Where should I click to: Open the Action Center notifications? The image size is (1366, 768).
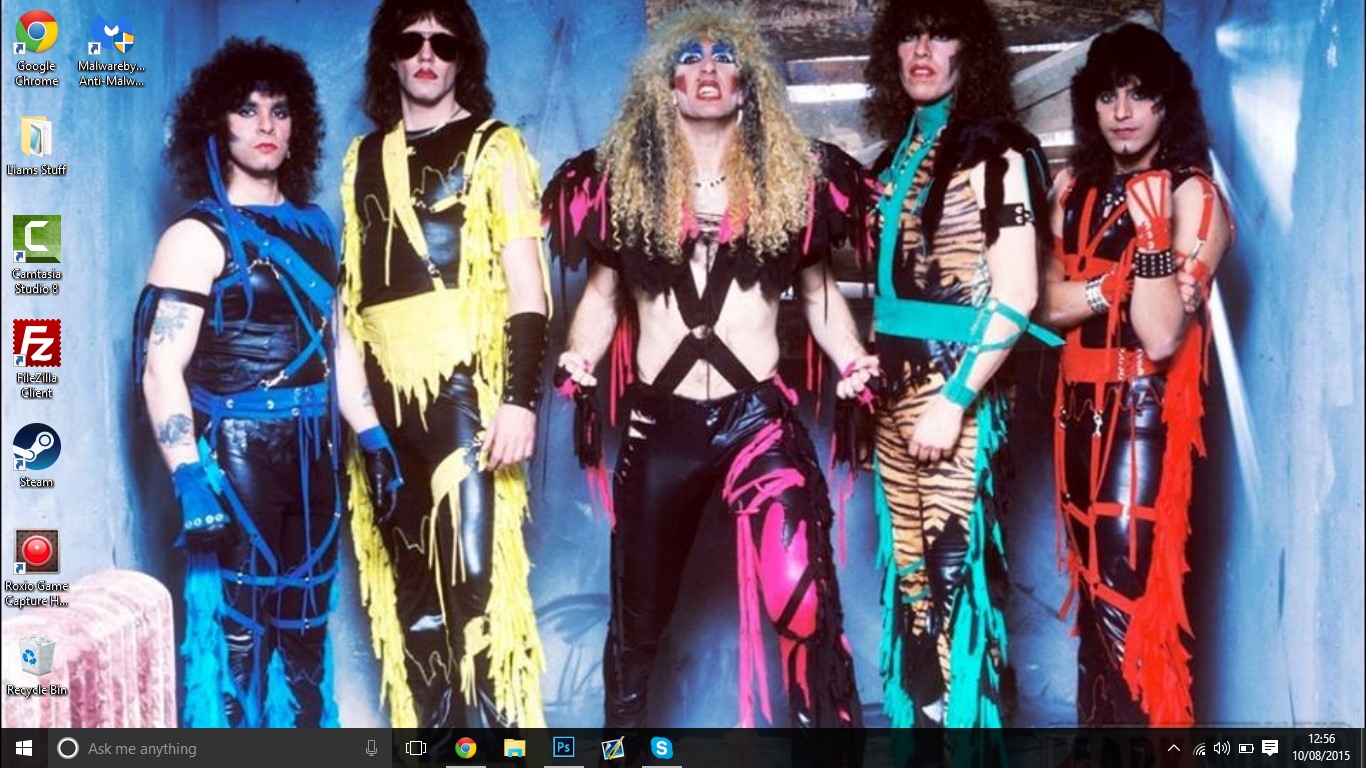tap(1270, 748)
